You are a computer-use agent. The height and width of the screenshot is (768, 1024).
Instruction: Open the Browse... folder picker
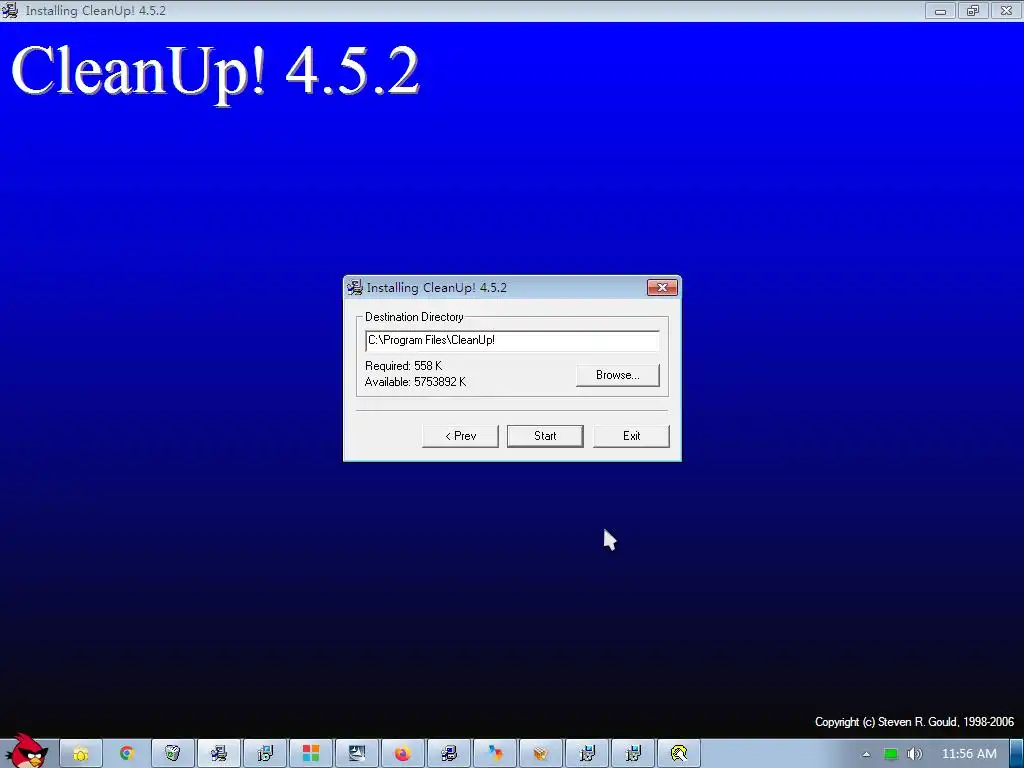pyautogui.click(x=617, y=375)
